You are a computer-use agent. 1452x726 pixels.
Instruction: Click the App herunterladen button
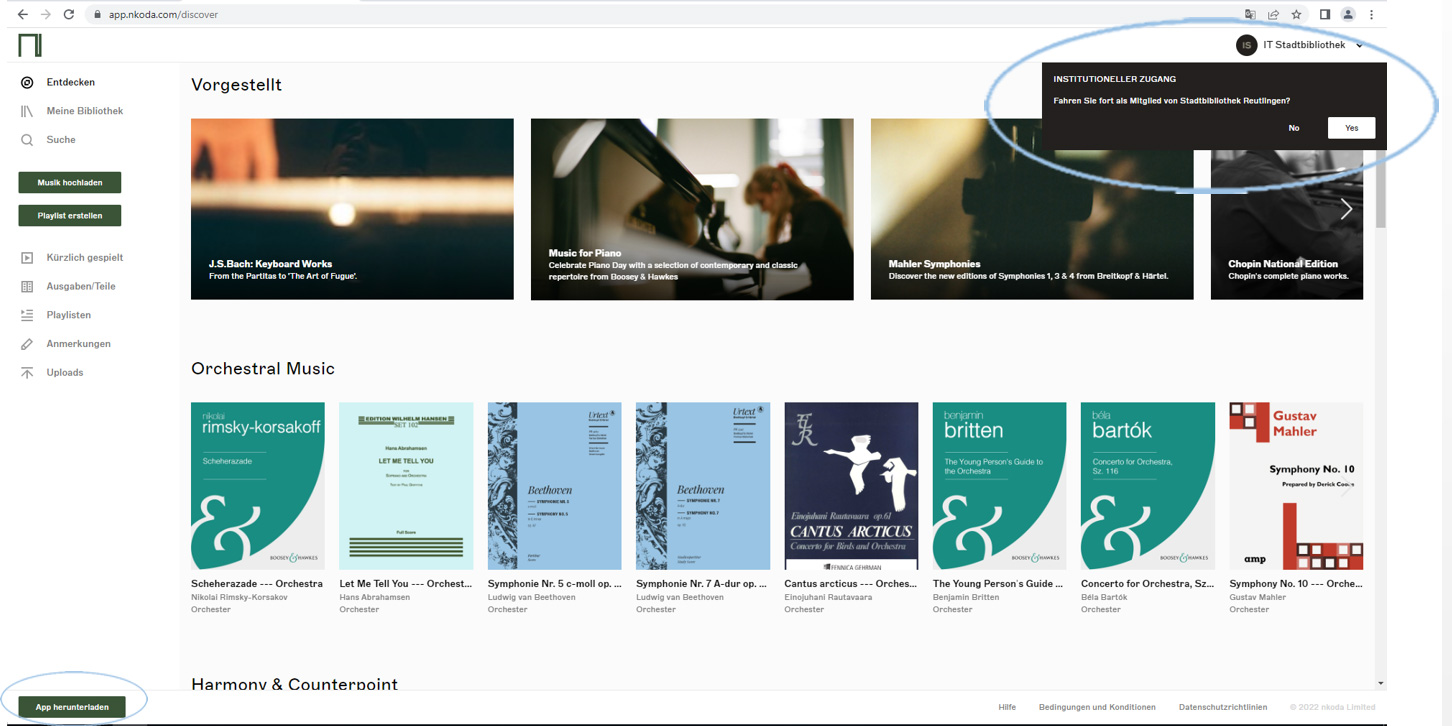click(72, 707)
